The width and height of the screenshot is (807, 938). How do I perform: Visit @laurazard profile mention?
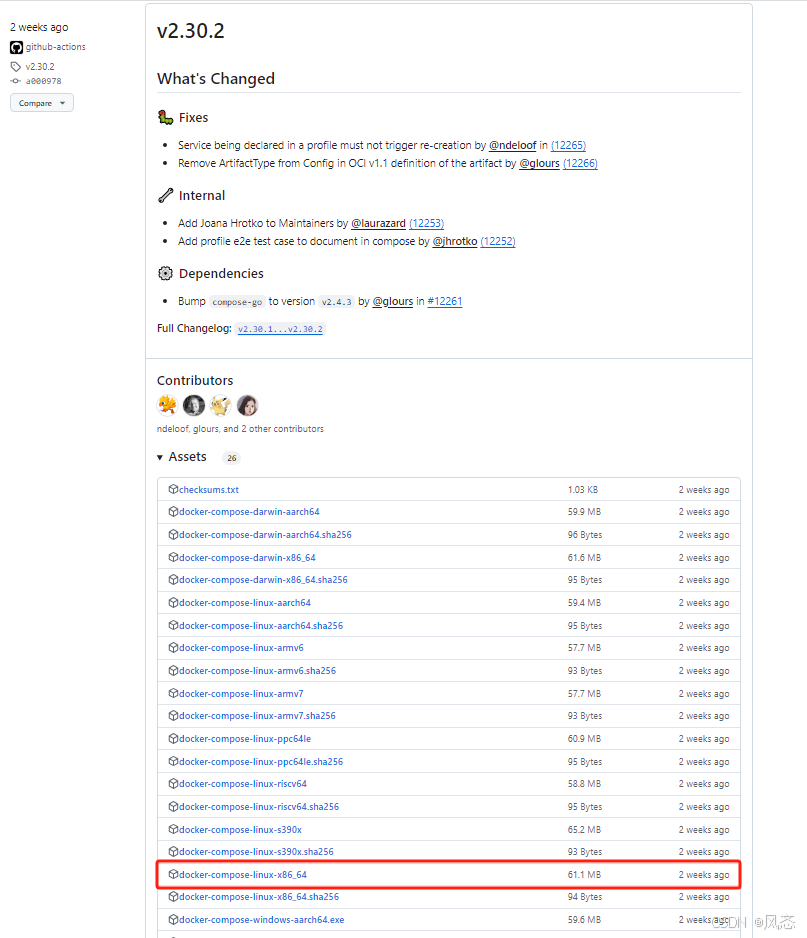click(379, 223)
